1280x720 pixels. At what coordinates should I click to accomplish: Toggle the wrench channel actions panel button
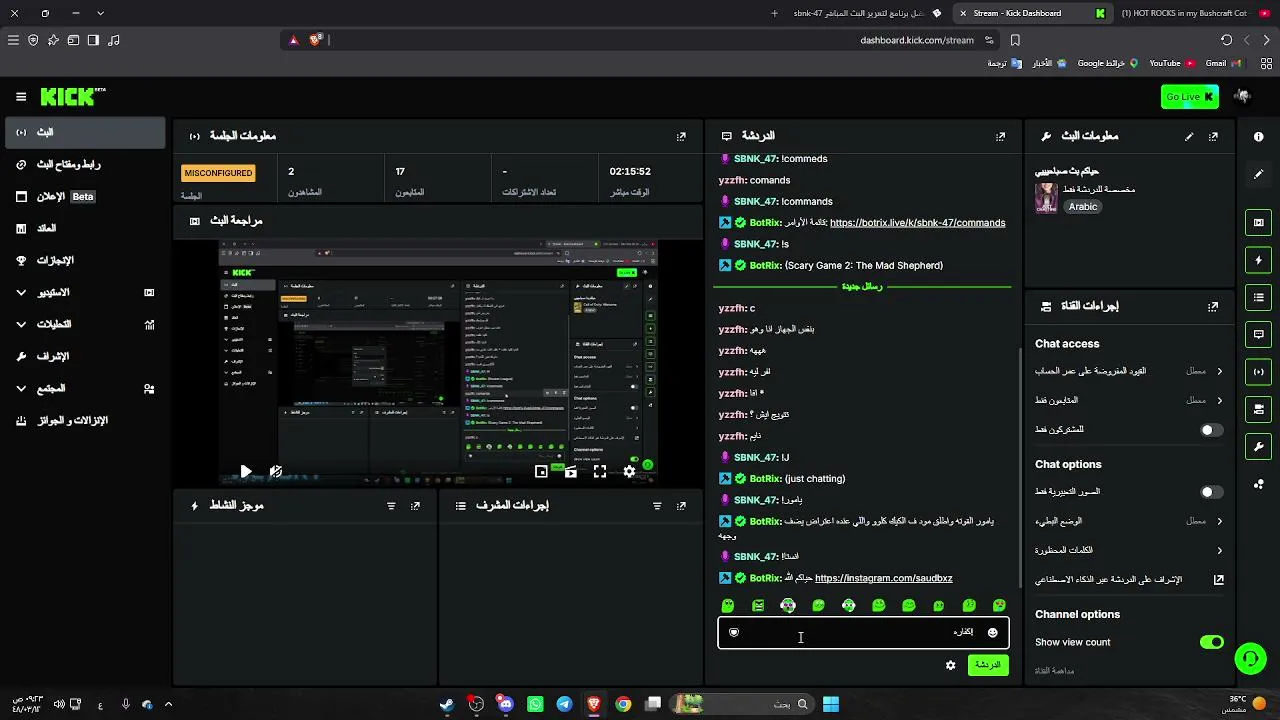click(1258, 446)
